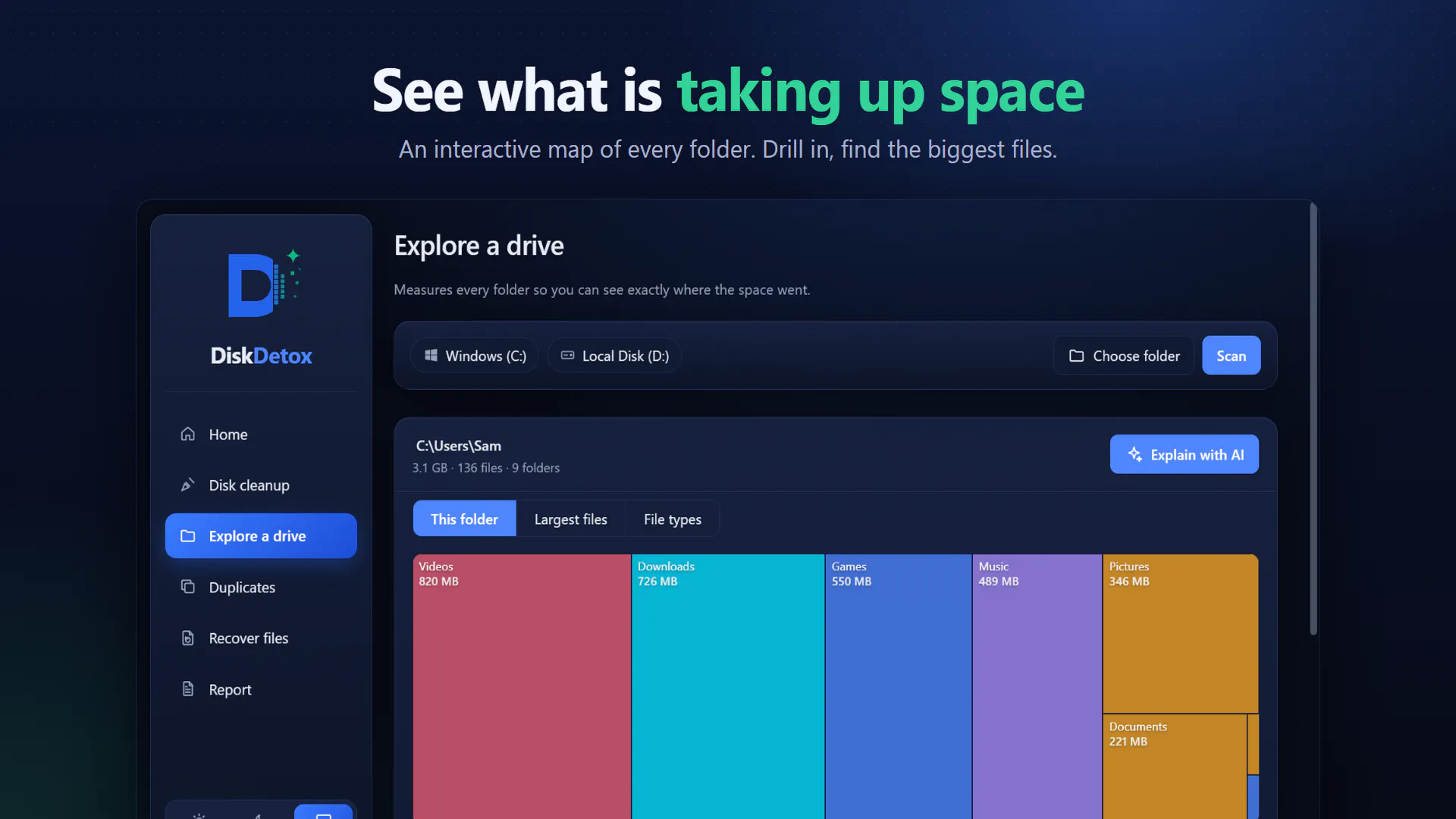Drill into the Videos 820 MB block
Image resolution: width=1456 pixels, height=819 pixels.
(522, 686)
